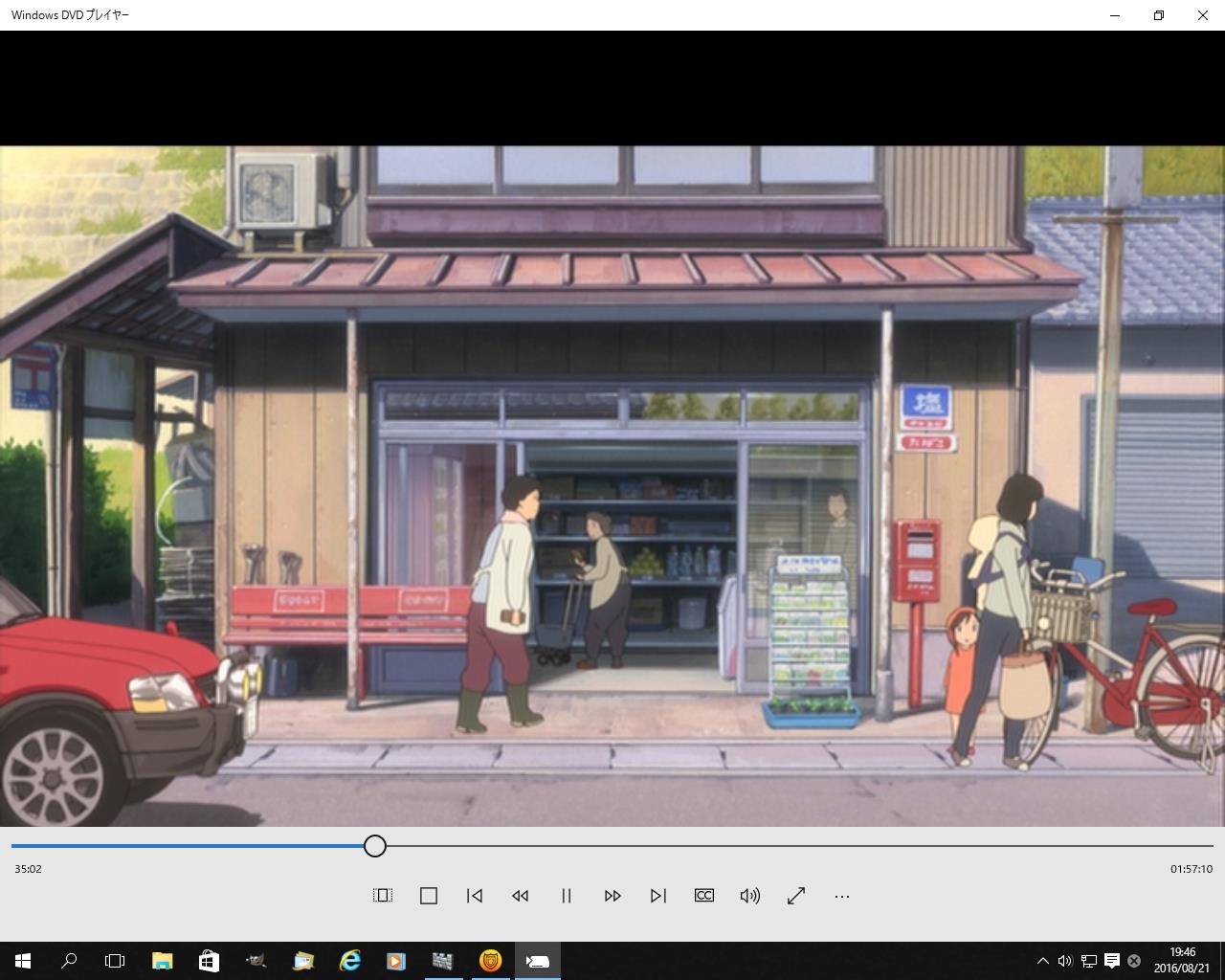Toggle the DVD menu view button

pos(383,896)
